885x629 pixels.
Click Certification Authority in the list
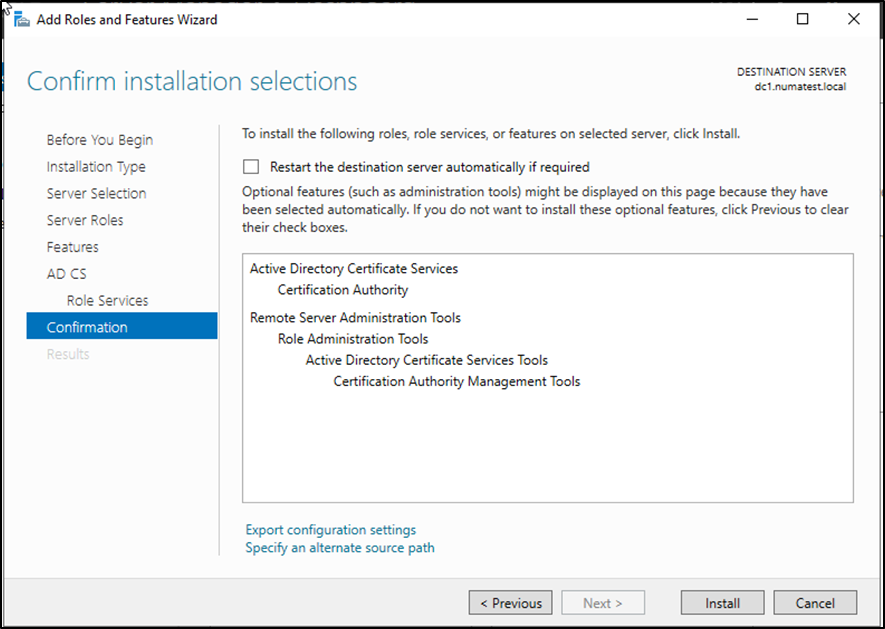pos(343,290)
